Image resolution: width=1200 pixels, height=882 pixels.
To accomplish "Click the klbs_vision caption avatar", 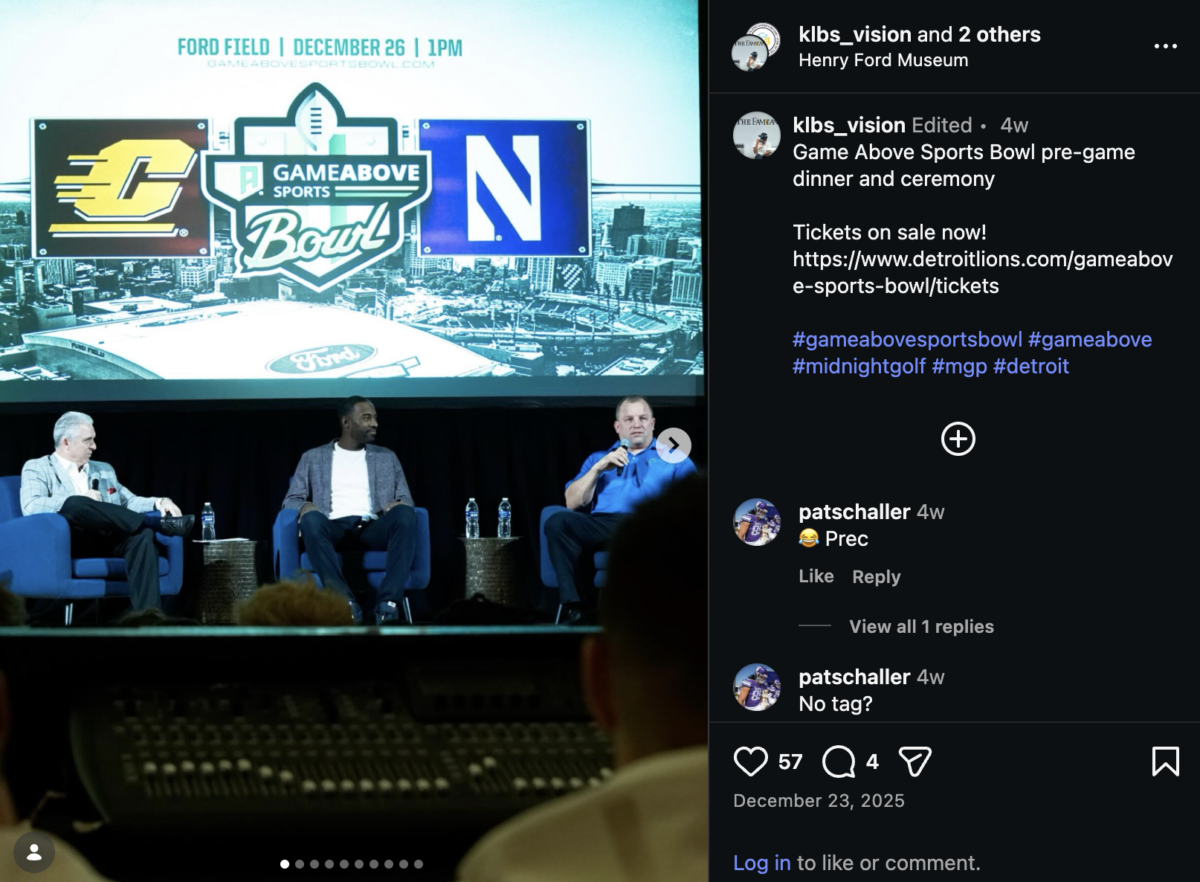I will (757, 135).
